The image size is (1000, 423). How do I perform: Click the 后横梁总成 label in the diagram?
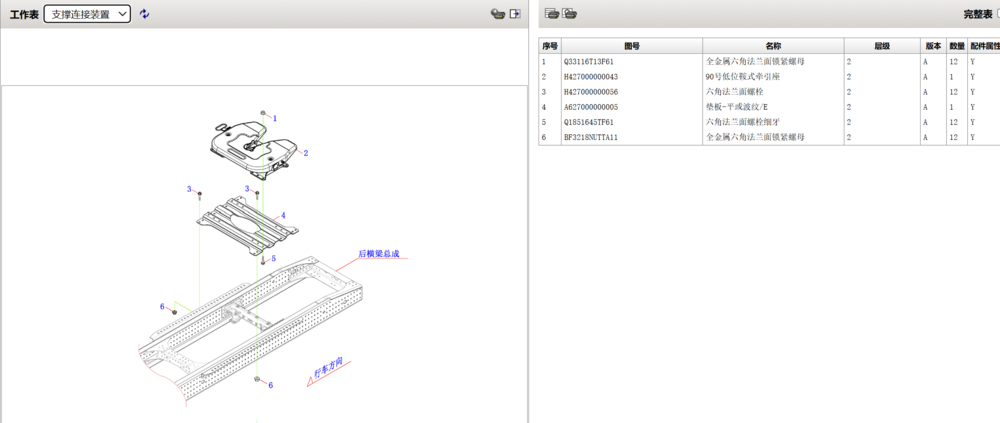tap(379, 254)
